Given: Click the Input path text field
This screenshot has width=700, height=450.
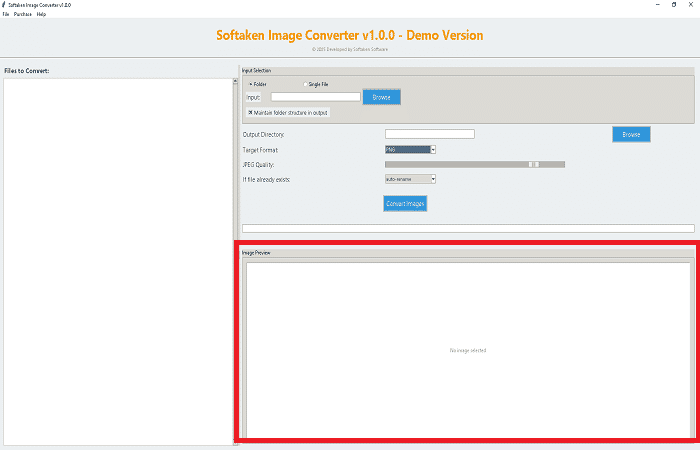Looking at the screenshot, I should click(316, 97).
